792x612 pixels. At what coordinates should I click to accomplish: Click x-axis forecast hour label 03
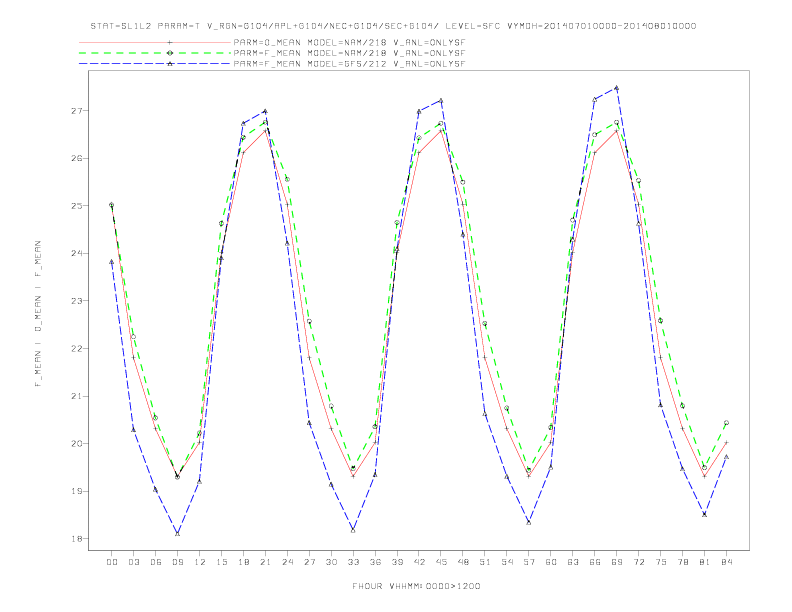click(133, 562)
